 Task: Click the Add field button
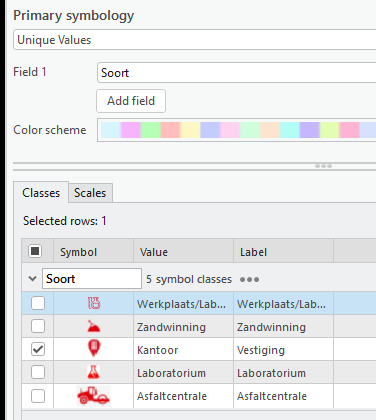131,101
